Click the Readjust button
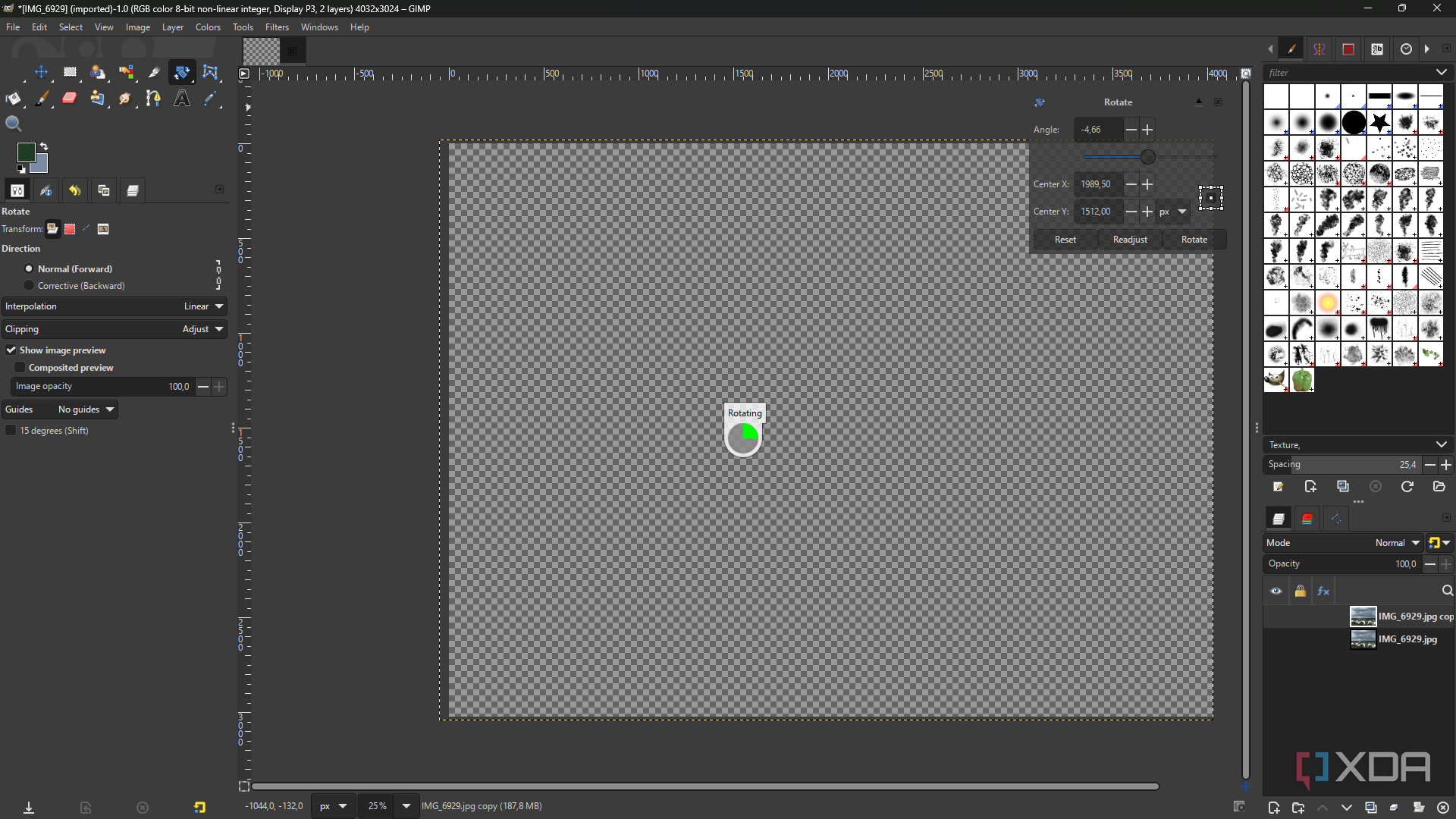The width and height of the screenshot is (1456, 819). 1130,240
